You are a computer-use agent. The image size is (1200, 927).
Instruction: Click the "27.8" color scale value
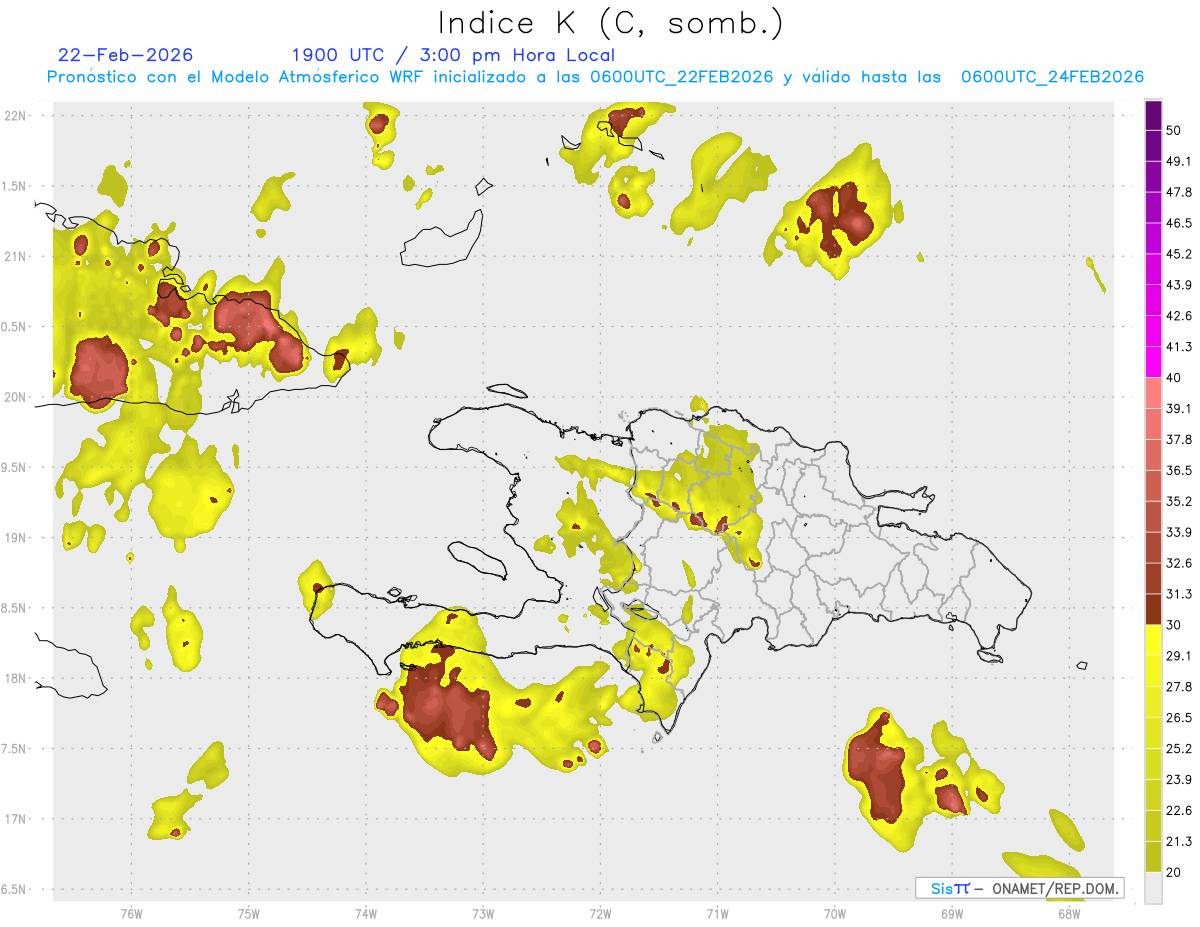pyautogui.click(x=1179, y=687)
